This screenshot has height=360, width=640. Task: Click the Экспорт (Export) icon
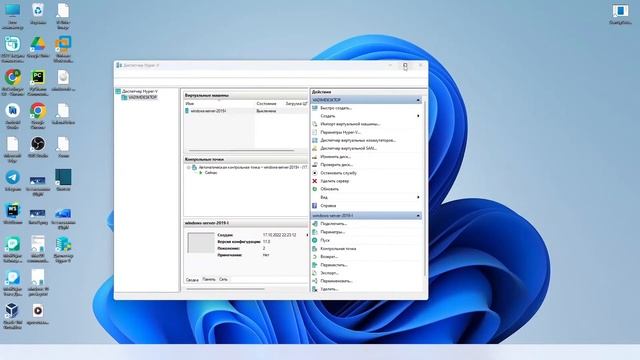click(315, 273)
